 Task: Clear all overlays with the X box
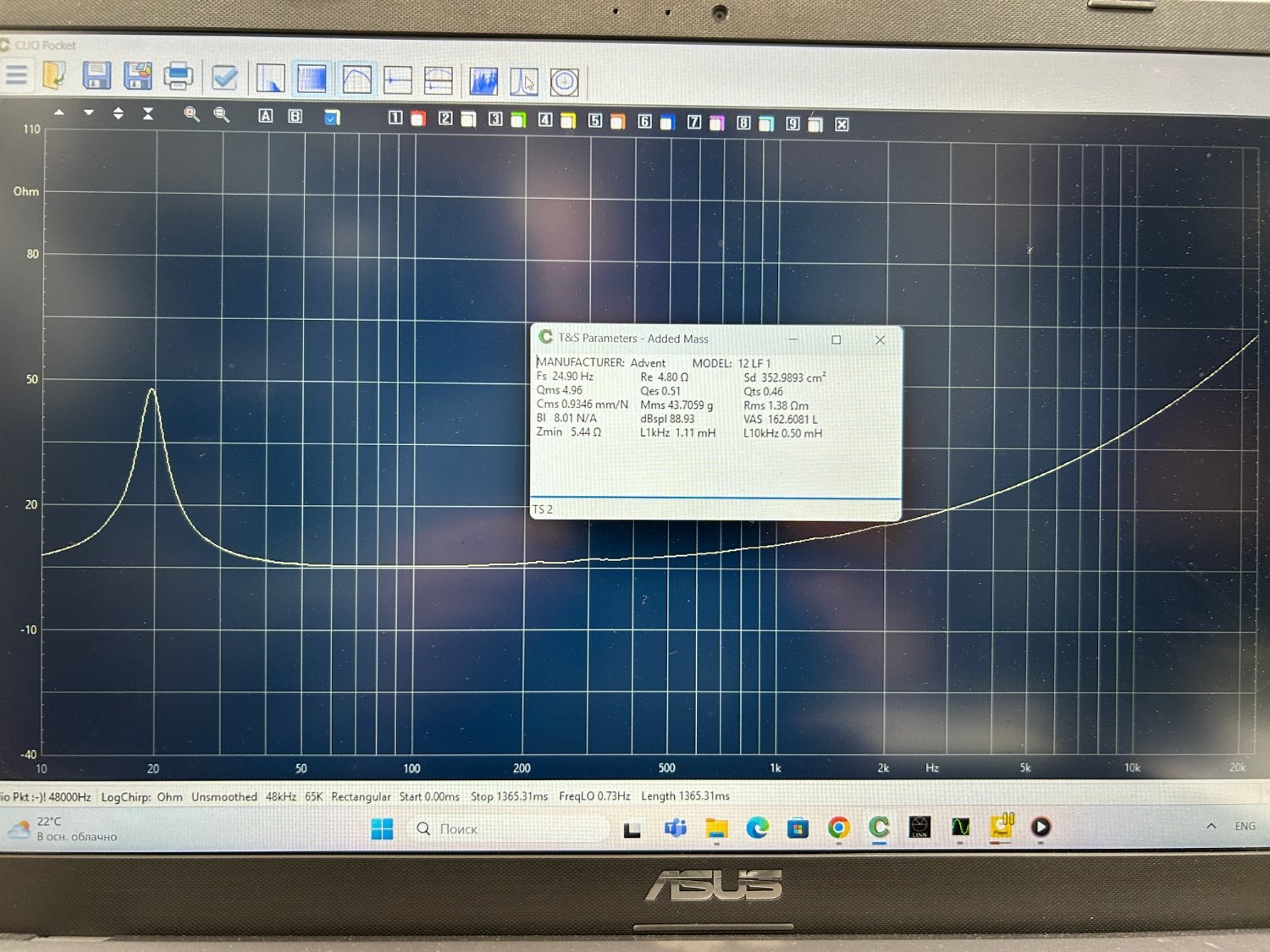(842, 125)
